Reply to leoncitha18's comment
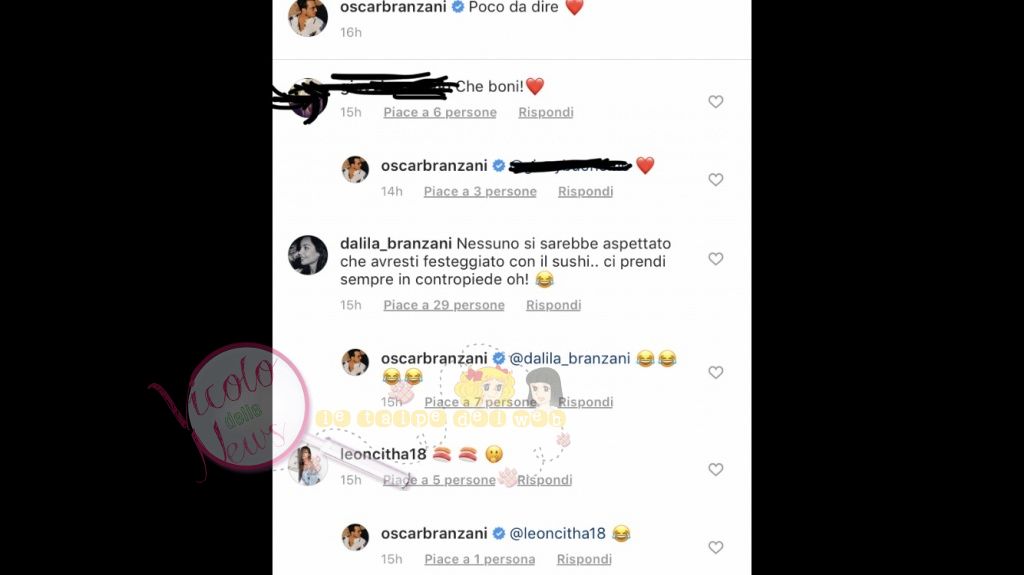 [x=545, y=480]
